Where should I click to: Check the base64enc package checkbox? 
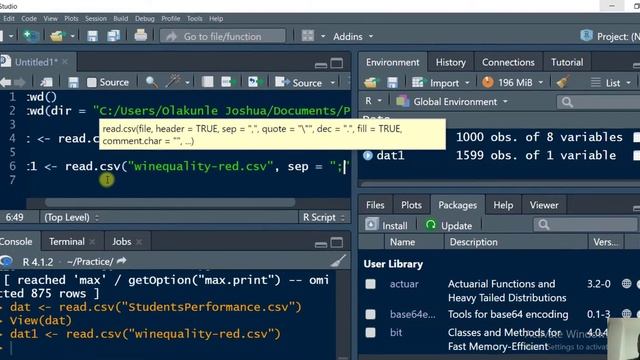[x=371, y=314]
